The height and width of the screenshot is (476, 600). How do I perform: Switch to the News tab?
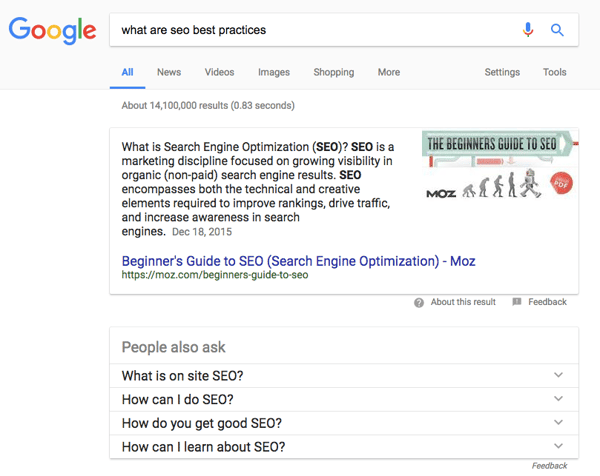169,72
